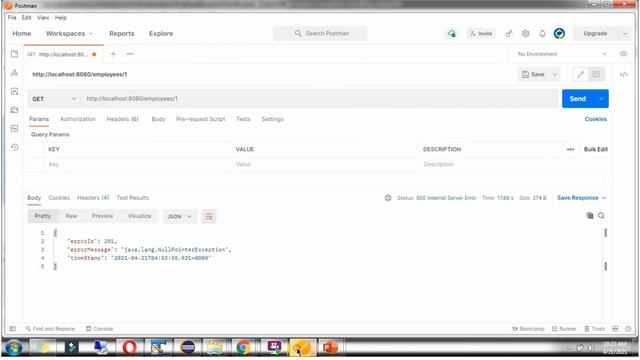Send the GET request
This screenshot has width=640, height=360.
coord(578,99)
